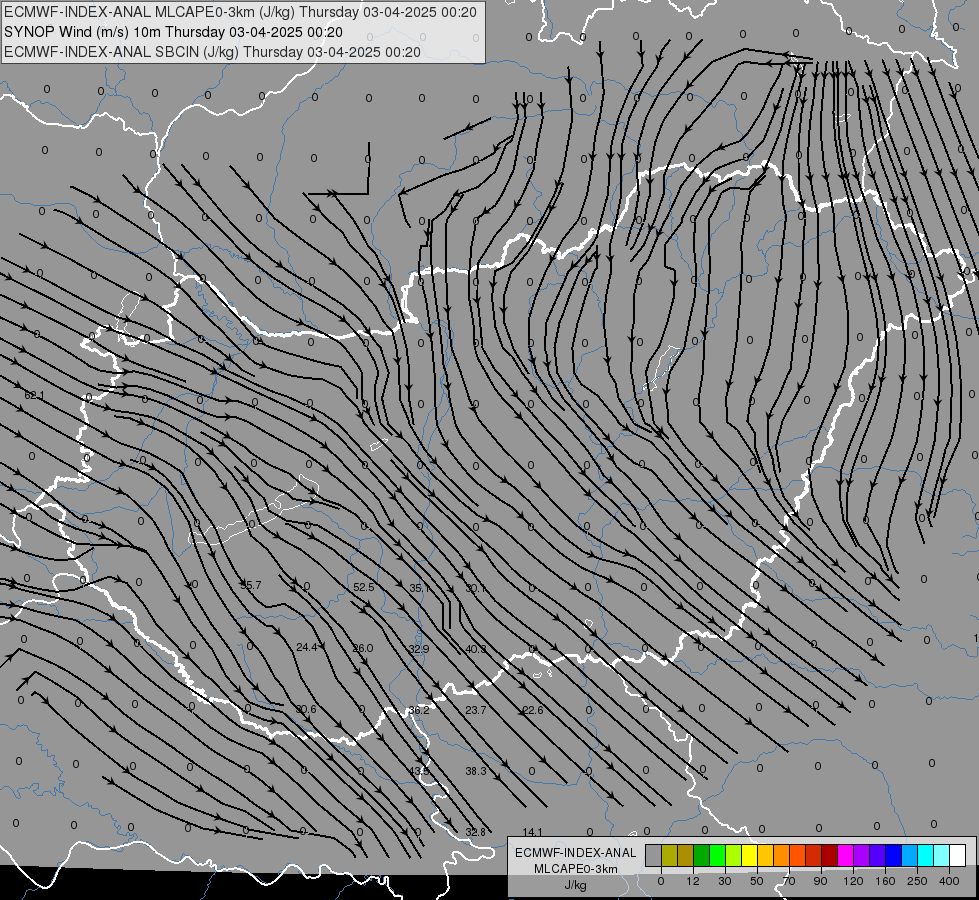This screenshot has height=900, width=979.
Task: Click the legend scale value 90
Action: click(820, 881)
